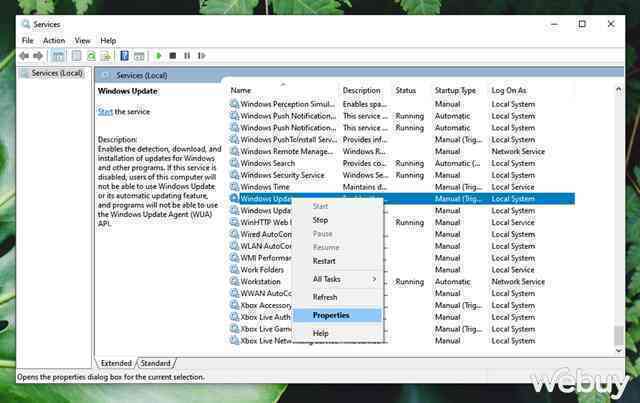Click the Start Service play icon
Screen dimensions: 640x403
coord(158,56)
